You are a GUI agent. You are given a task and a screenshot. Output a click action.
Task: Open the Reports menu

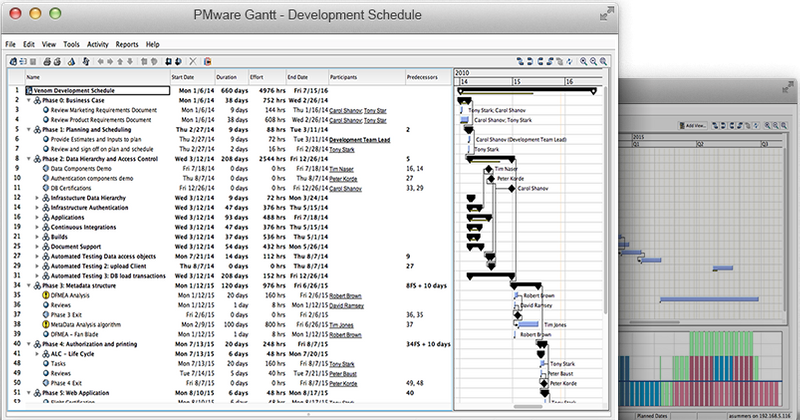pyautogui.click(x=127, y=44)
